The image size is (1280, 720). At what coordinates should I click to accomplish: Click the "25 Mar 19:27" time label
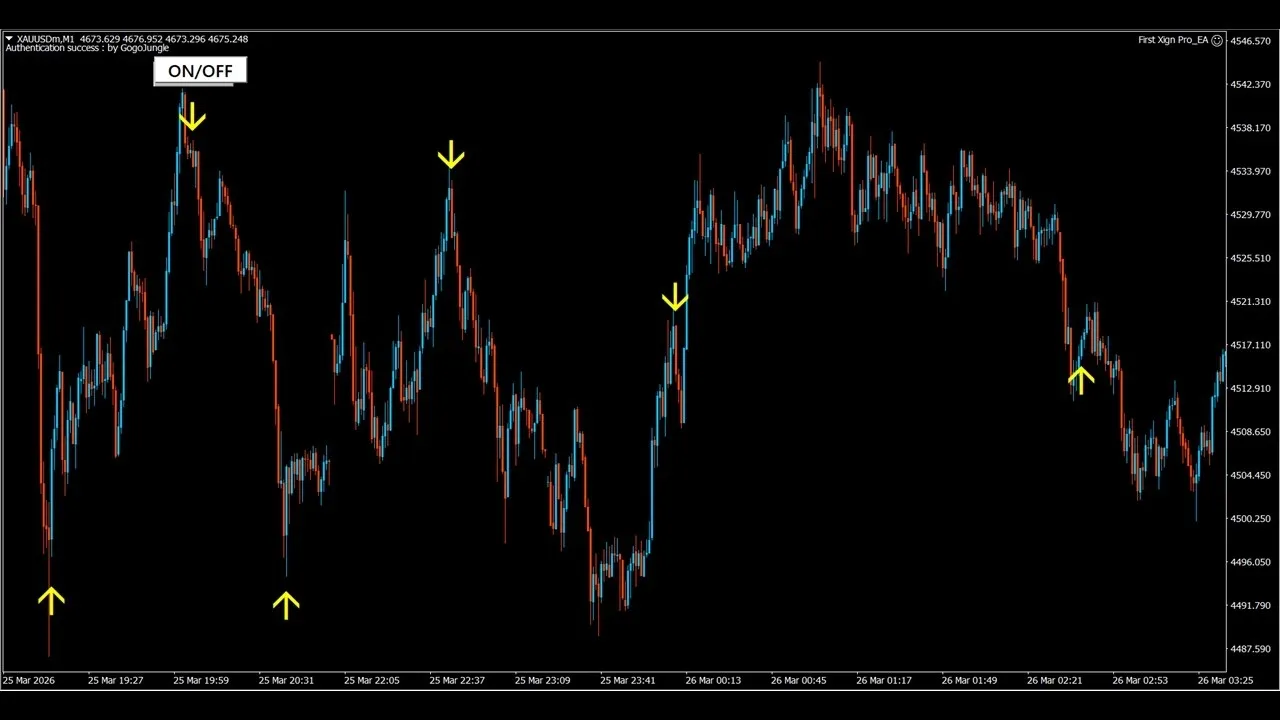[x=116, y=681]
